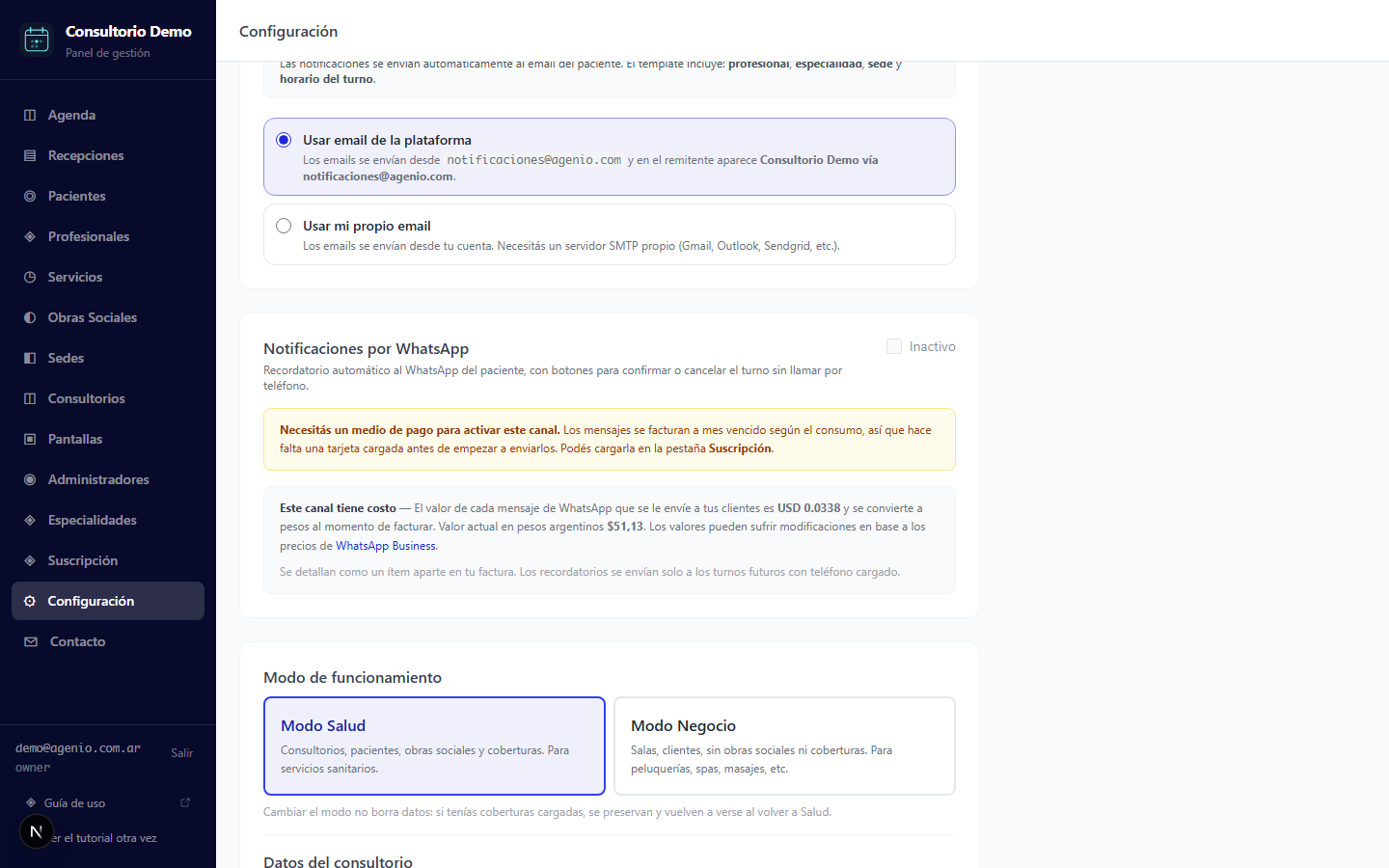The image size is (1389, 868).
Task: Click the Configuración page title
Action: pyautogui.click(x=288, y=32)
